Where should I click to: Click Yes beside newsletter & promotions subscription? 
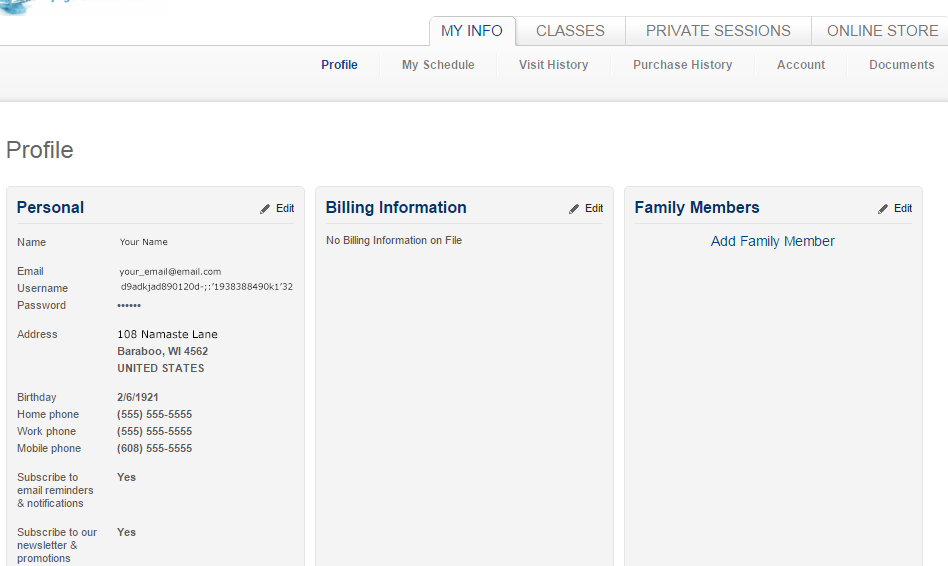click(x=126, y=532)
